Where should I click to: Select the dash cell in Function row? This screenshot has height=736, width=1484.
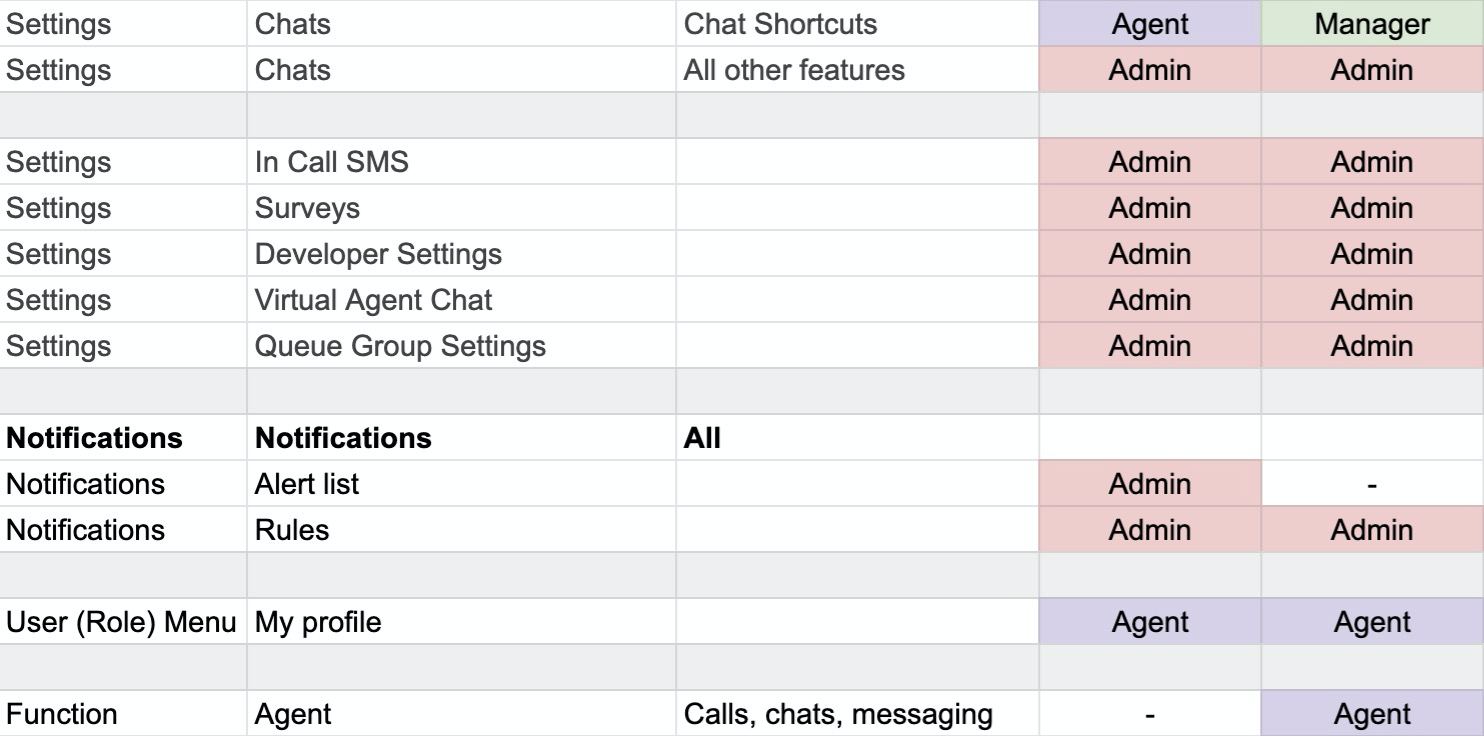coord(1150,714)
